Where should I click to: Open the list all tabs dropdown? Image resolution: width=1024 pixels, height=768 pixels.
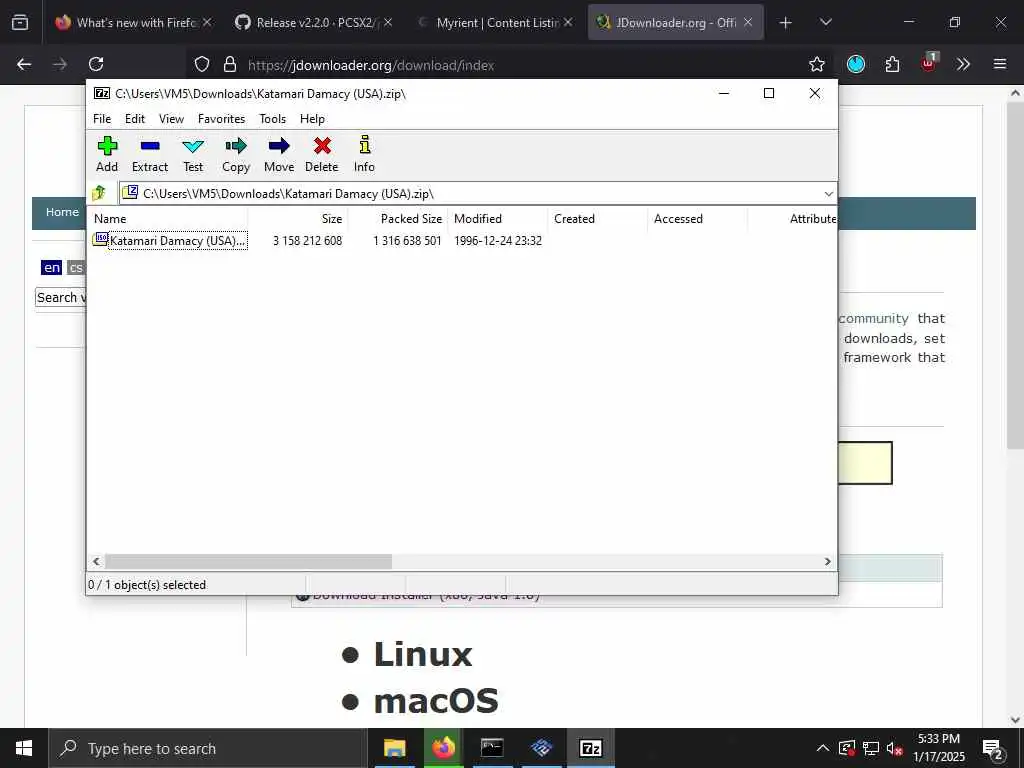click(x=825, y=22)
